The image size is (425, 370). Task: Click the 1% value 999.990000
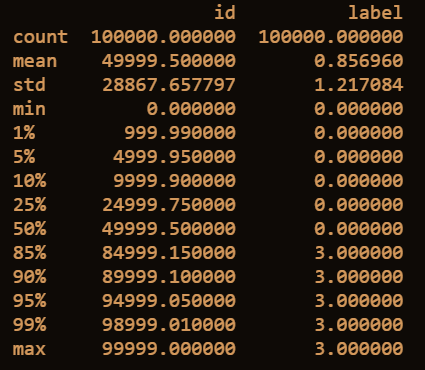(x=180, y=133)
